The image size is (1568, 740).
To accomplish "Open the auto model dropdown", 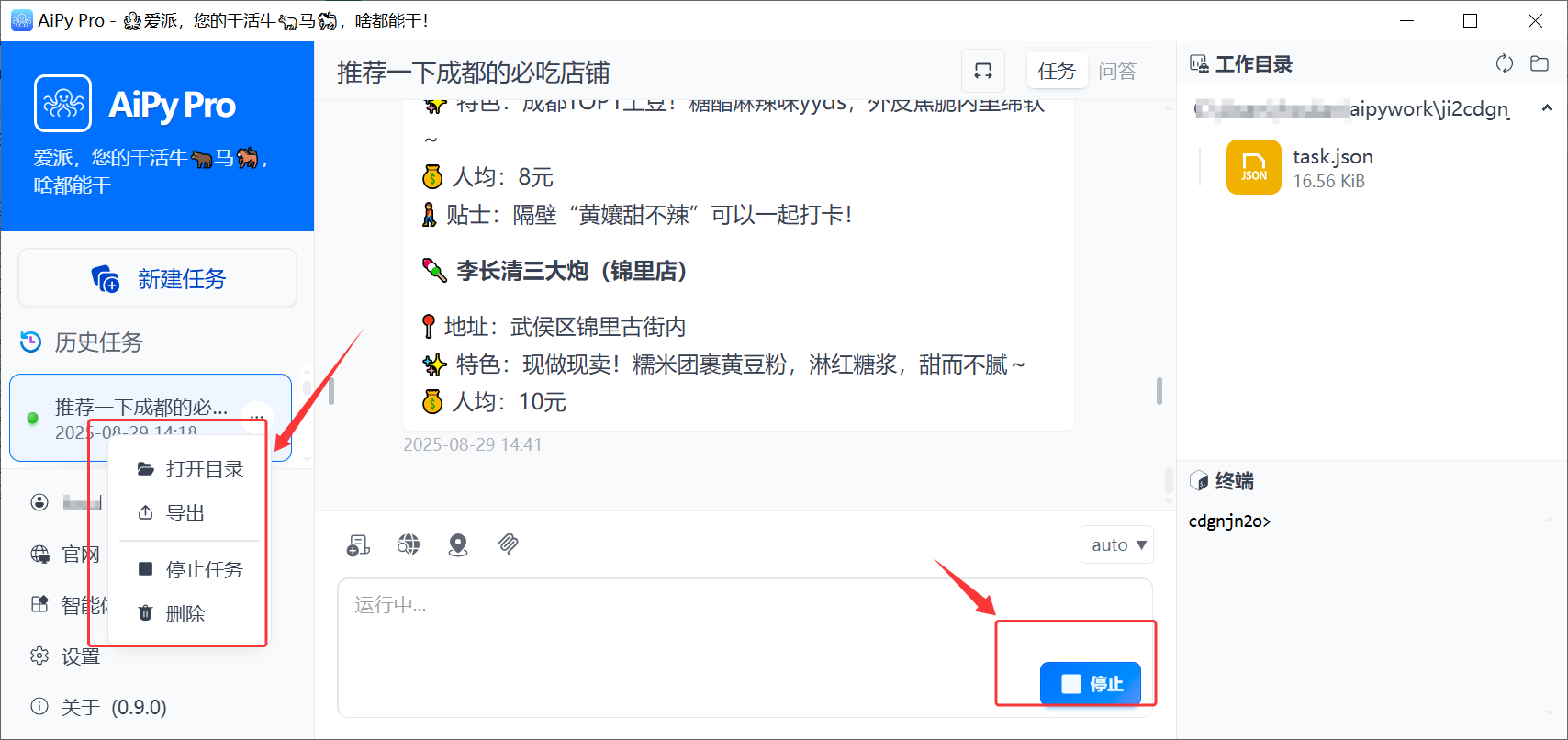I will [1117, 544].
